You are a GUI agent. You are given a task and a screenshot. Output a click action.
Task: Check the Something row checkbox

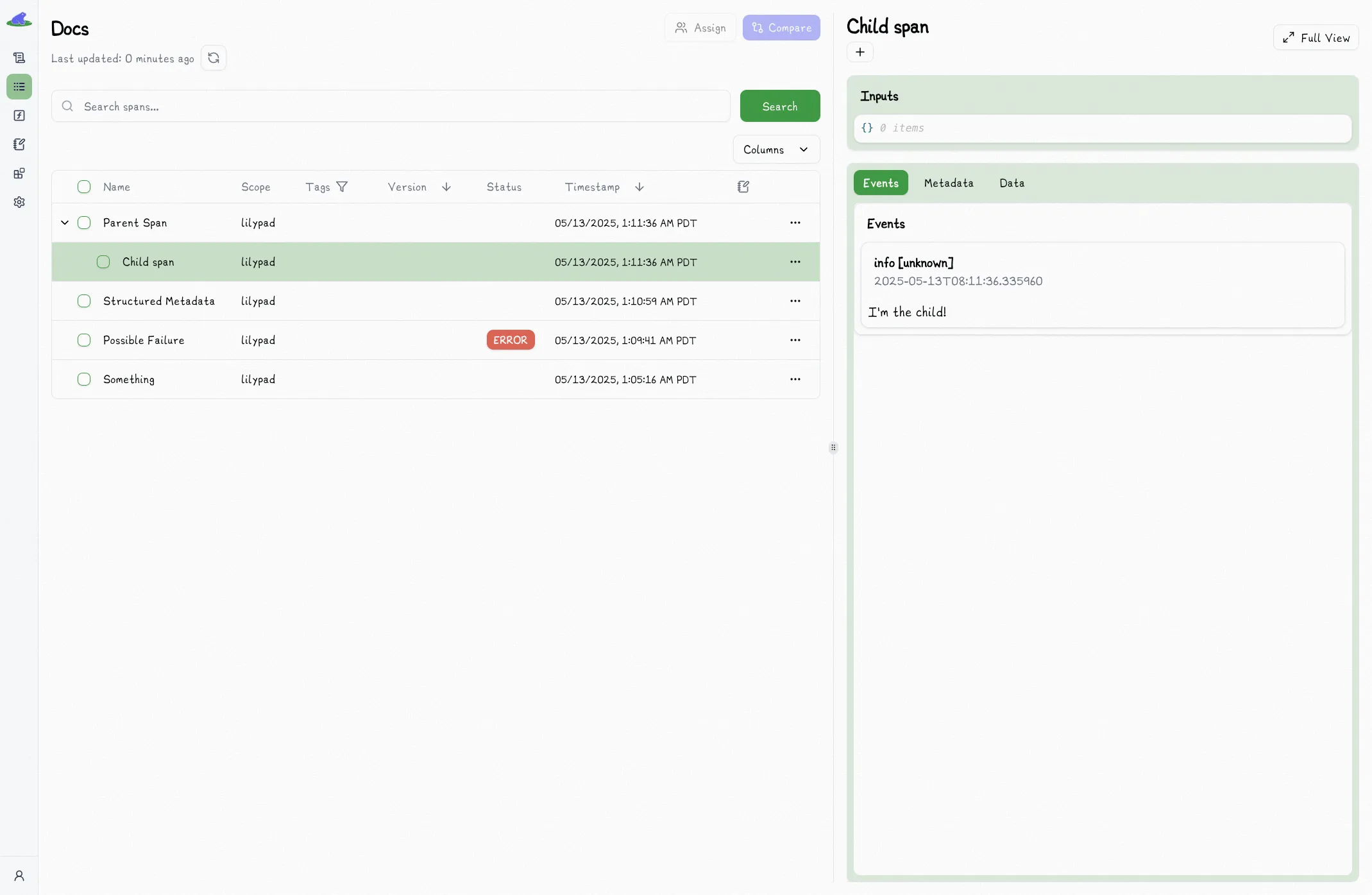pos(84,379)
